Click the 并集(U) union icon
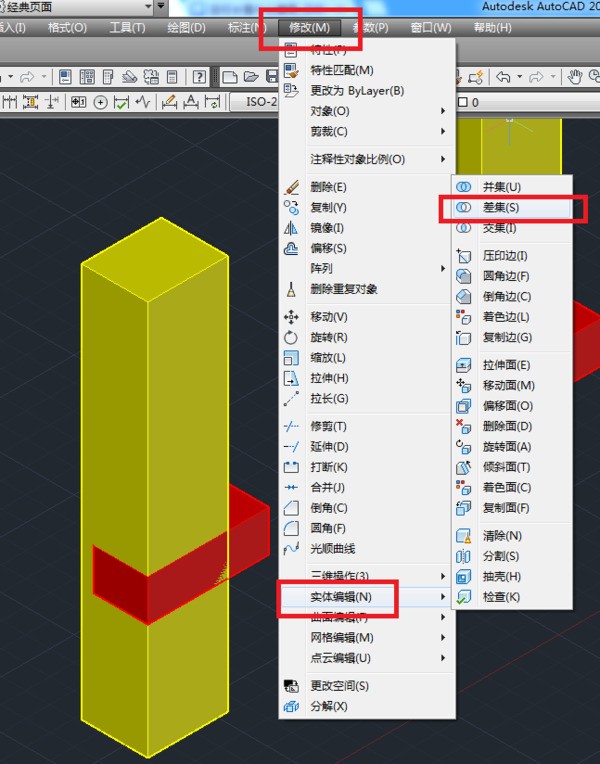600x764 pixels. click(464, 187)
